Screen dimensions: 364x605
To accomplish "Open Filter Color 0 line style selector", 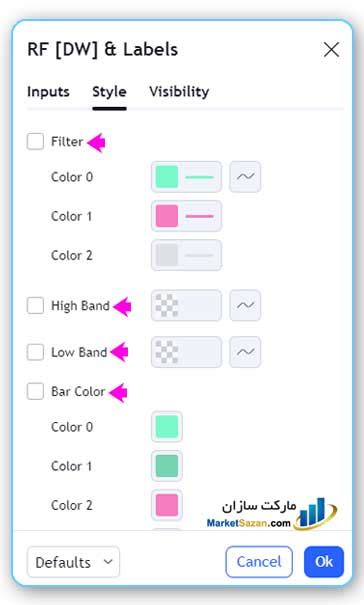I will pyautogui.click(x=186, y=177).
